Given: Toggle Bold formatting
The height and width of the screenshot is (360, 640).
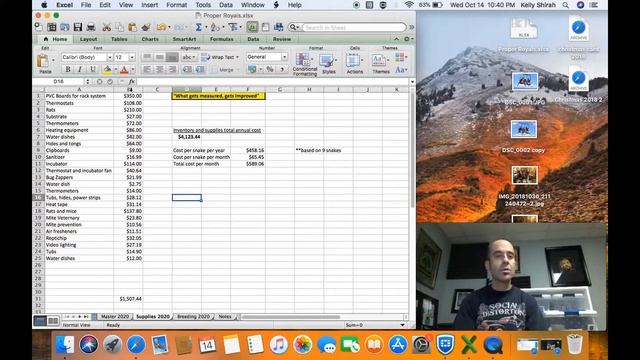Looking at the screenshot, I should pos(68,69).
